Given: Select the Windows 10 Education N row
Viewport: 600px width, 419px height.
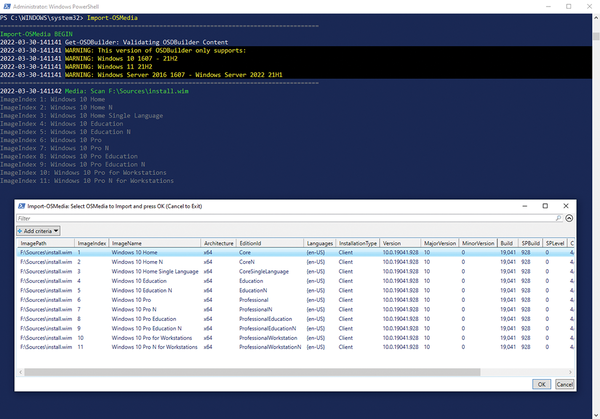Looking at the screenshot, I should [295, 290].
